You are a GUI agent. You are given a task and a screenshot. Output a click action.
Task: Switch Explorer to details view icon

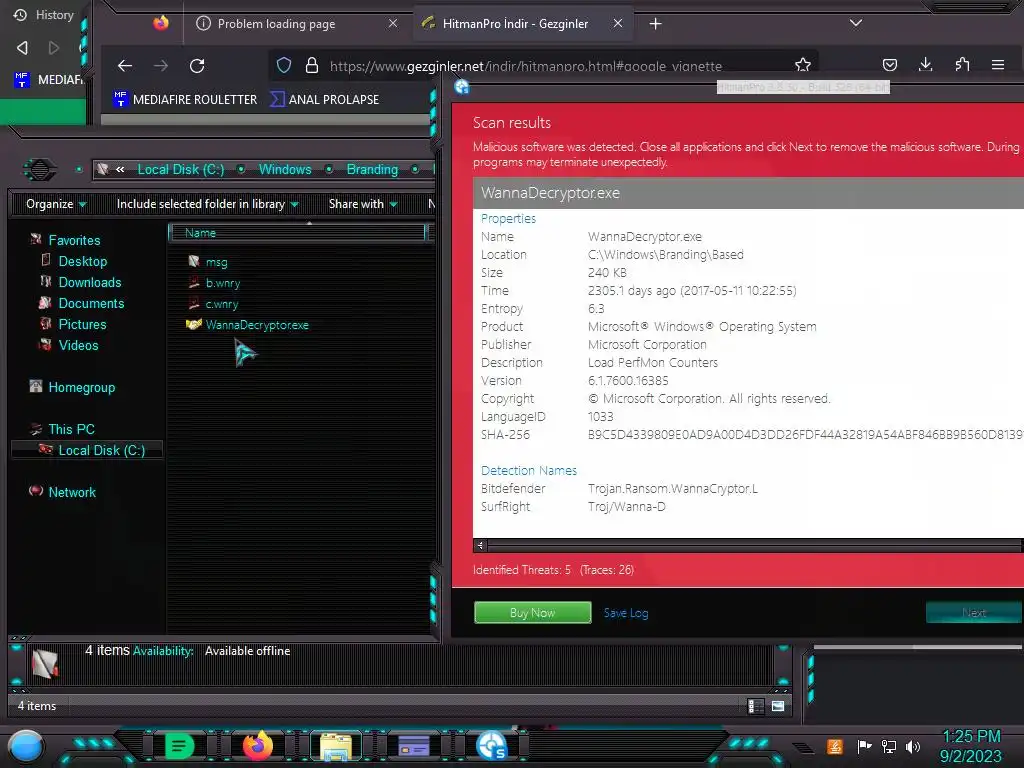756,706
